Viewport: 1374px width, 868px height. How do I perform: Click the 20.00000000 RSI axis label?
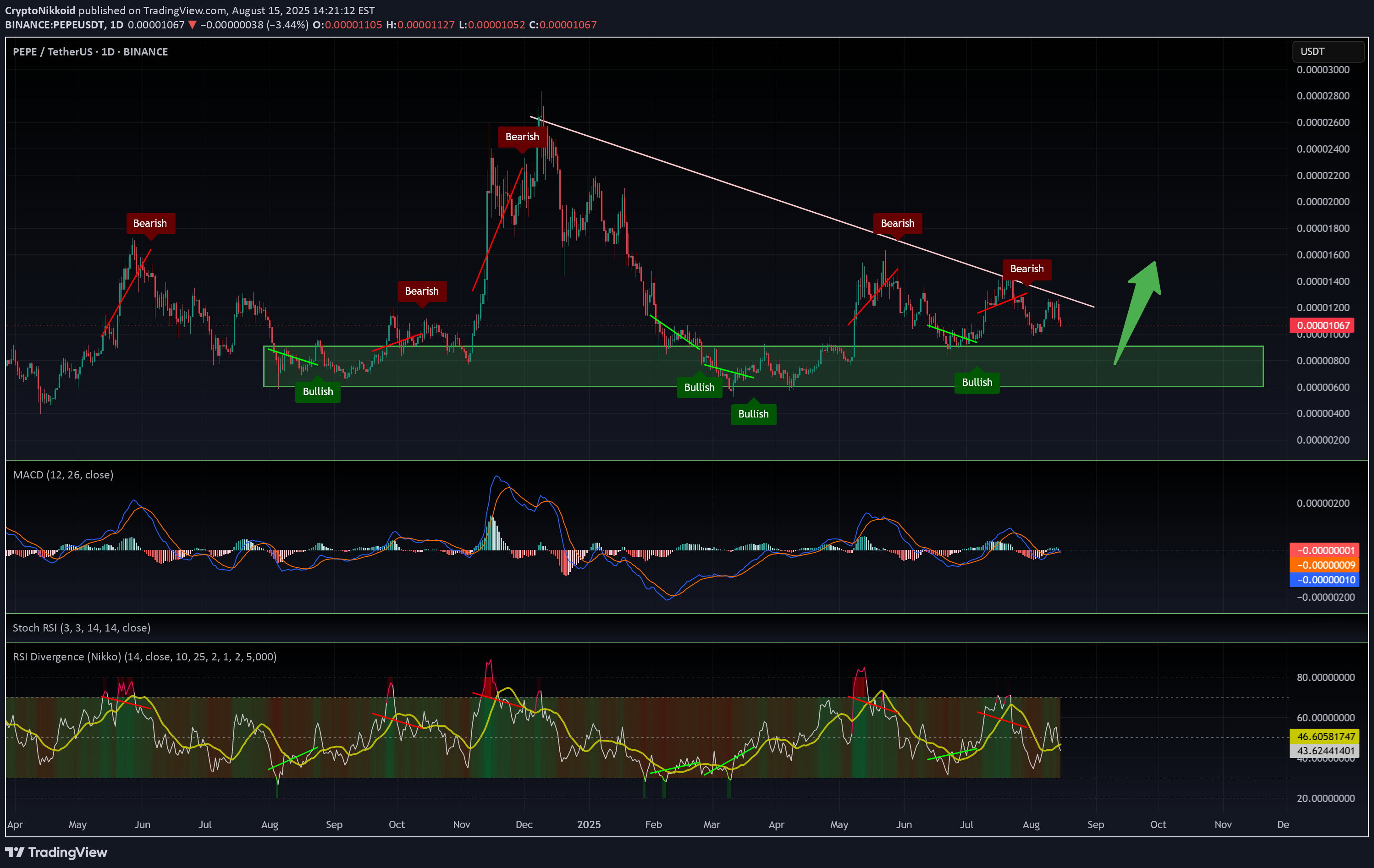click(1325, 798)
